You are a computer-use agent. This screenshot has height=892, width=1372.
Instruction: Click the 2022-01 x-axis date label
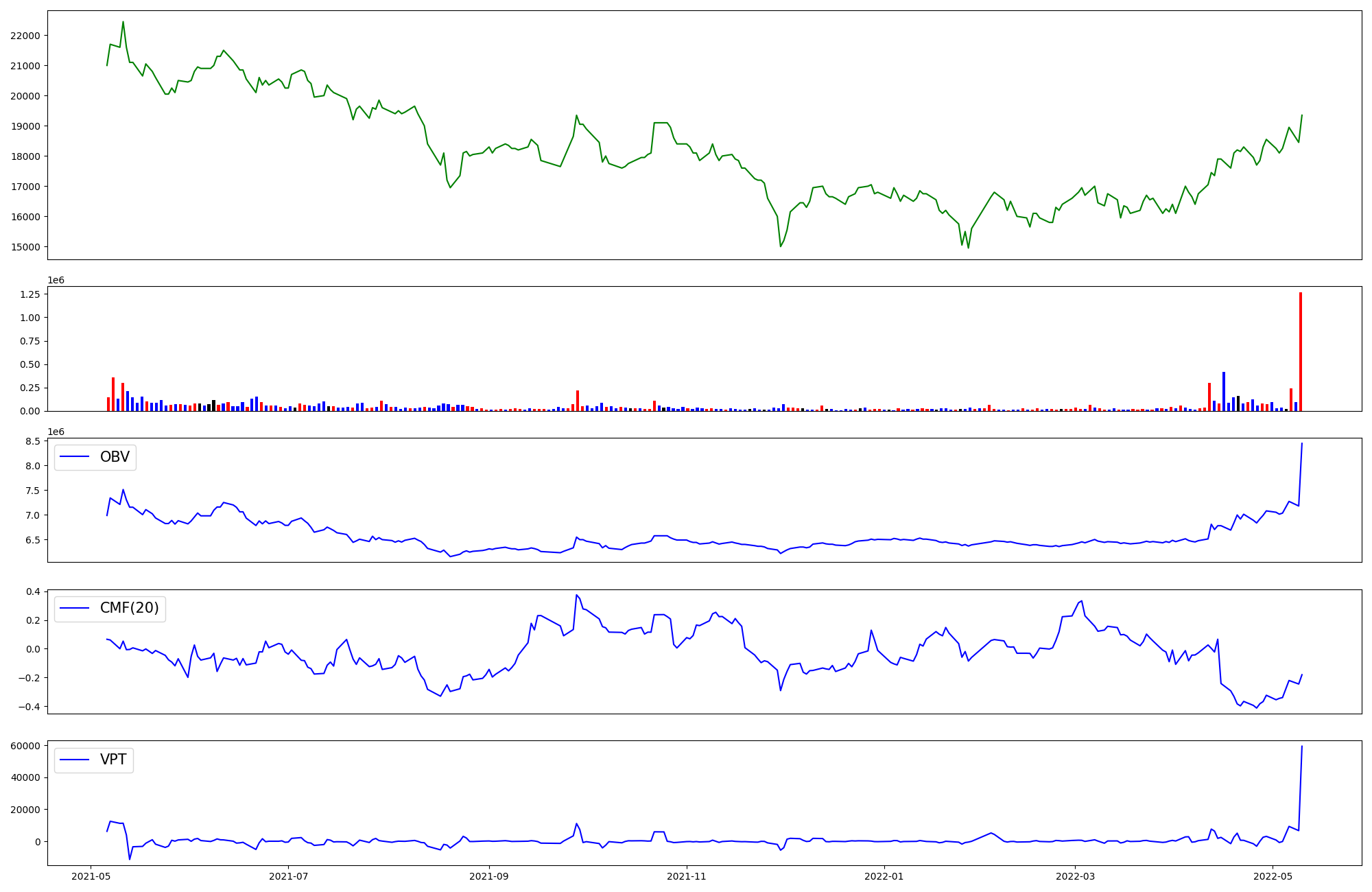pyautogui.click(x=884, y=876)
